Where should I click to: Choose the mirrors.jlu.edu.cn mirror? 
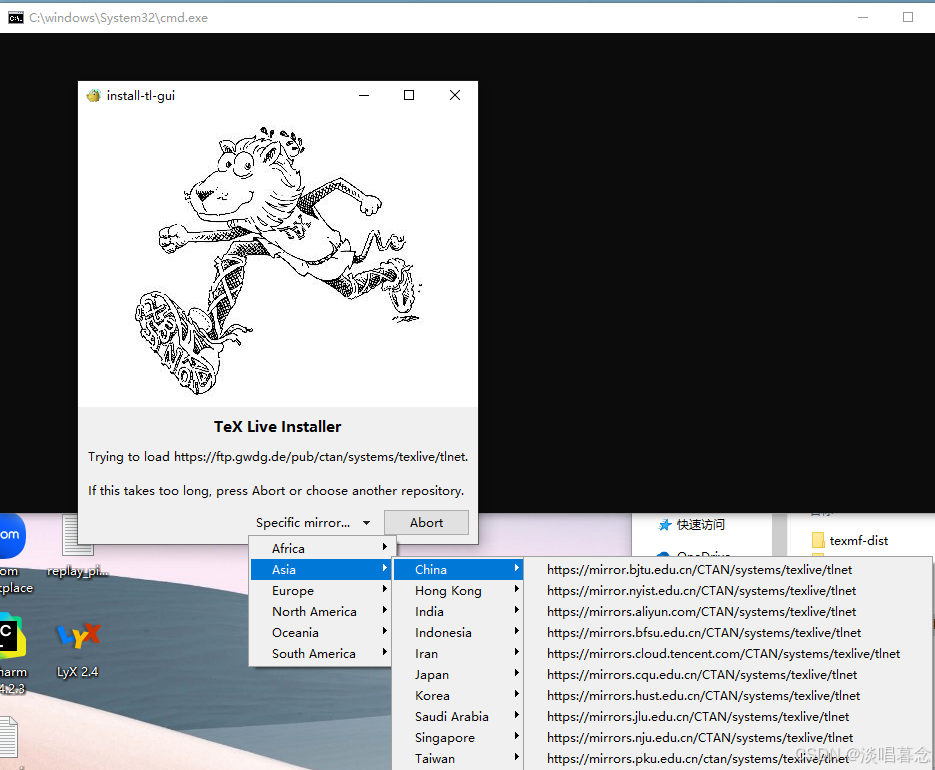[727, 716]
